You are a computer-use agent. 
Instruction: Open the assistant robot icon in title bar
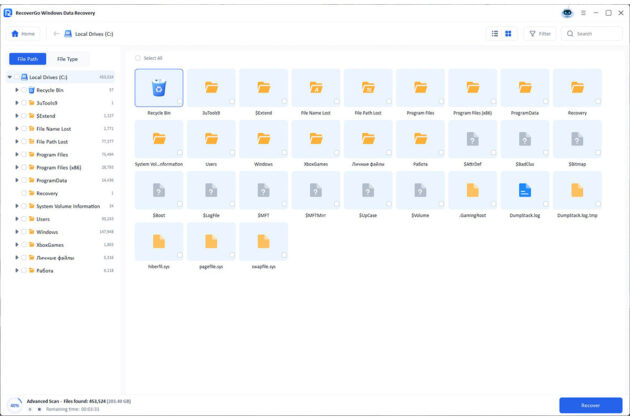[567, 13]
